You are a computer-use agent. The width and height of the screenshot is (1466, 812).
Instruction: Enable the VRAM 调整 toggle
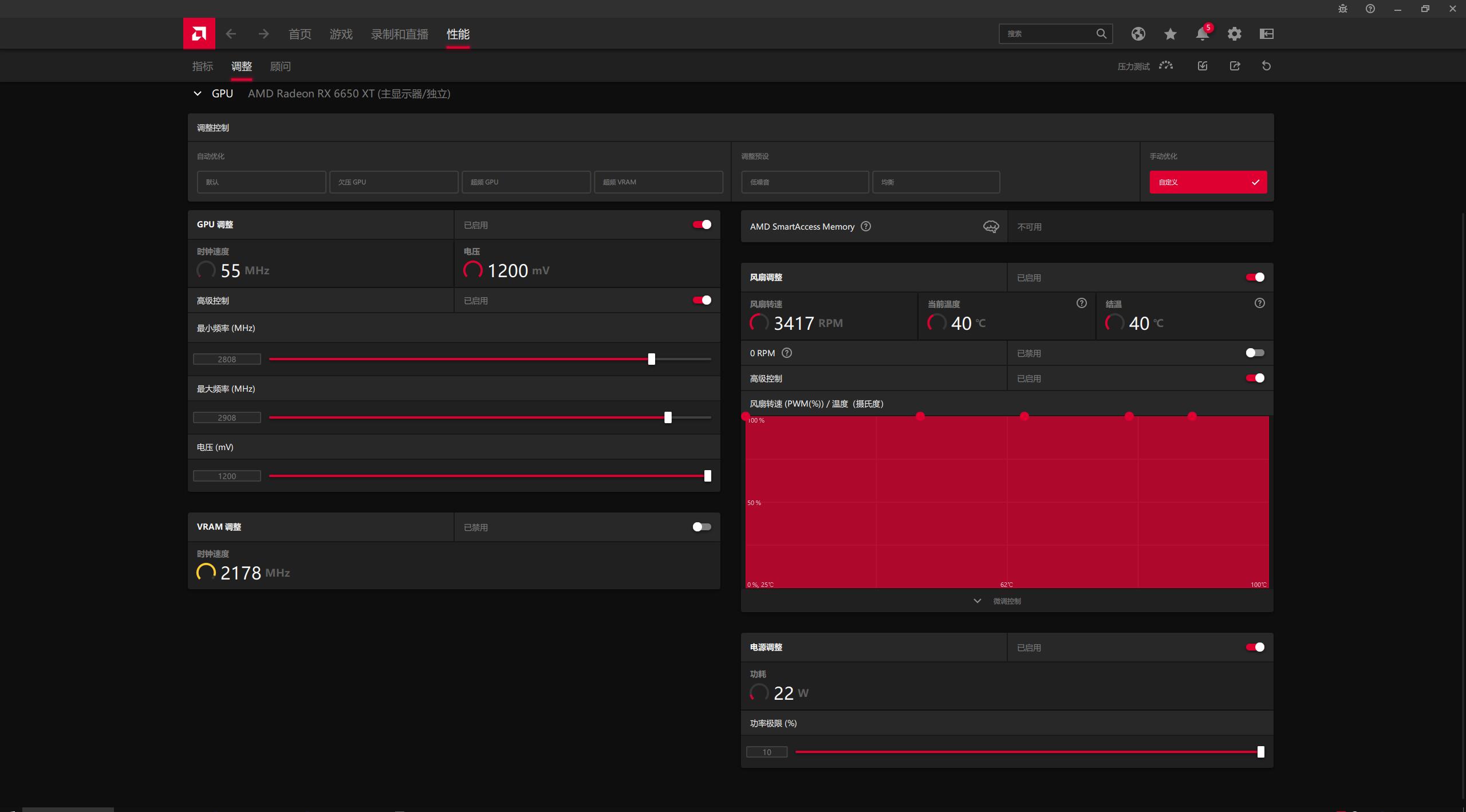pyautogui.click(x=702, y=527)
